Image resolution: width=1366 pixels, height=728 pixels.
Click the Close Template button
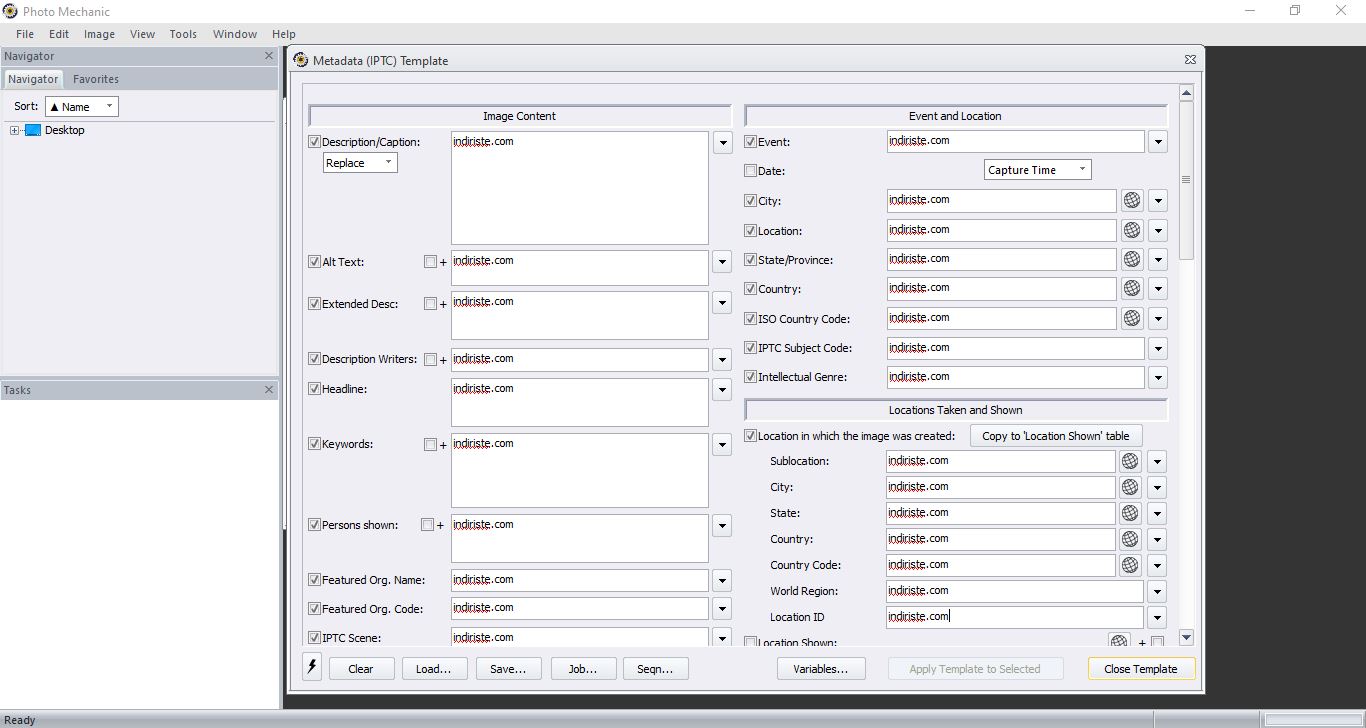click(x=1141, y=669)
